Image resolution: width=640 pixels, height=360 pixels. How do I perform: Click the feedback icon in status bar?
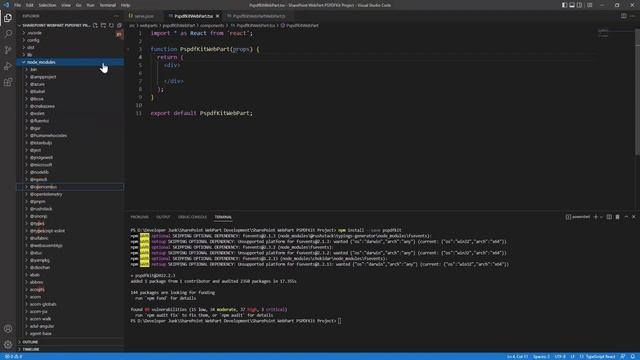623,356
